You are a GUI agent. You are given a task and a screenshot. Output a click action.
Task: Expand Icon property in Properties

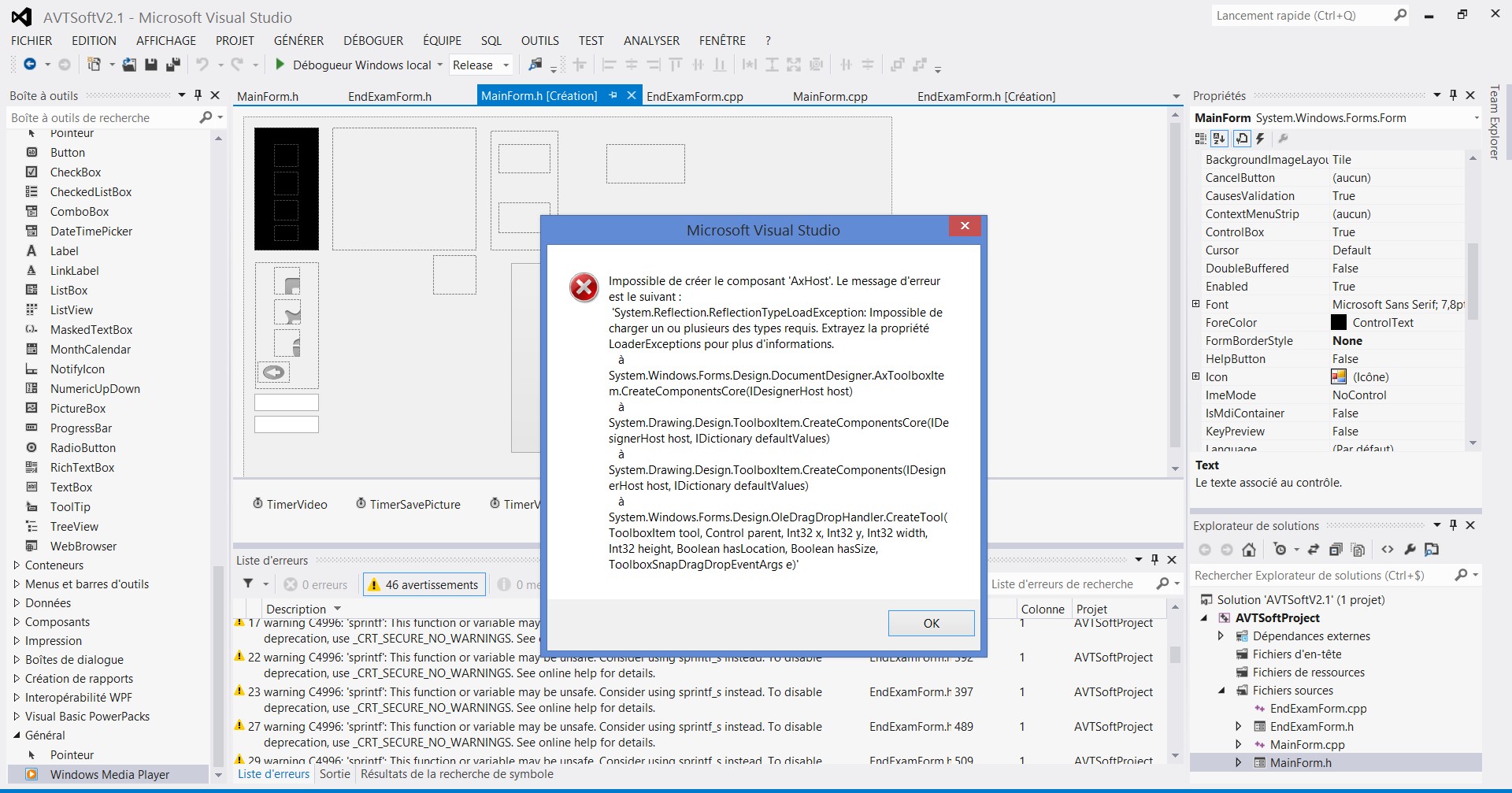(x=1196, y=376)
